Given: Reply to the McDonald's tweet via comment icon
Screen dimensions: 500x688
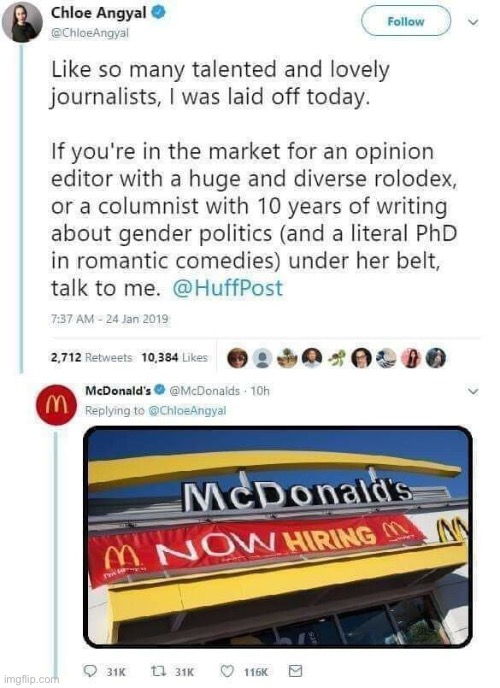Looking at the screenshot, I should click(x=90, y=670).
